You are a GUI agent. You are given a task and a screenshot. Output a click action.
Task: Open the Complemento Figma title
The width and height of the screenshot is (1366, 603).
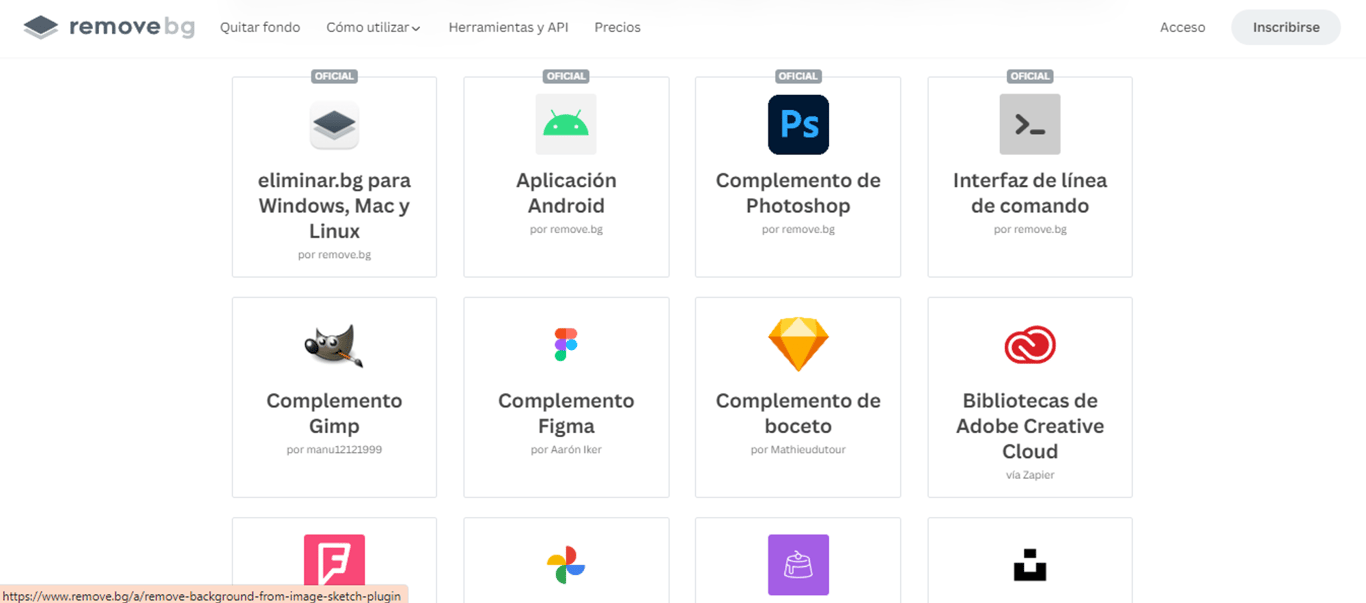(566, 413)
